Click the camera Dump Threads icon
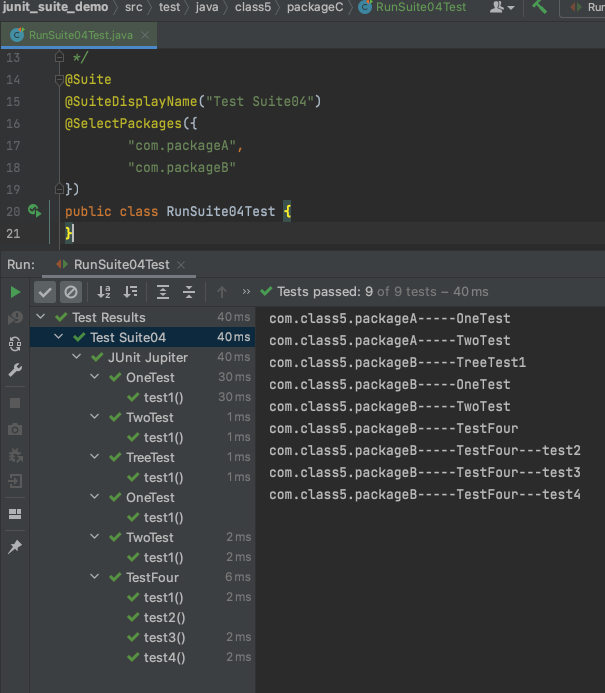Screen dimensions: 605x693 click(15, 429)
